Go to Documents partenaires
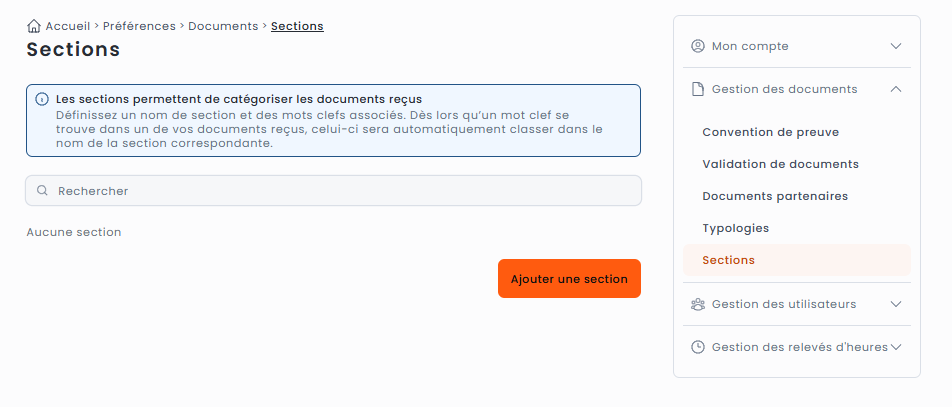 pos(775,196)
